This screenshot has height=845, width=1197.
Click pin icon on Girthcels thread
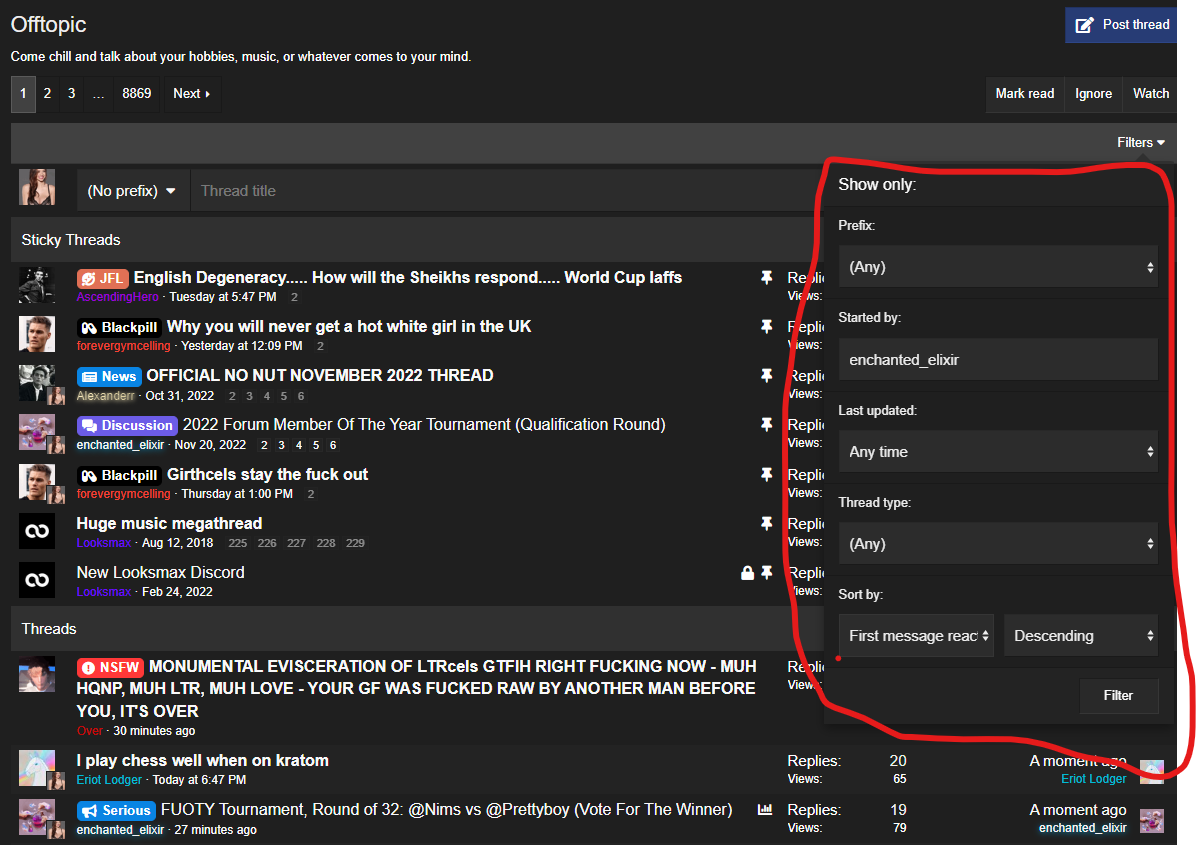click(x=766, y=475)
